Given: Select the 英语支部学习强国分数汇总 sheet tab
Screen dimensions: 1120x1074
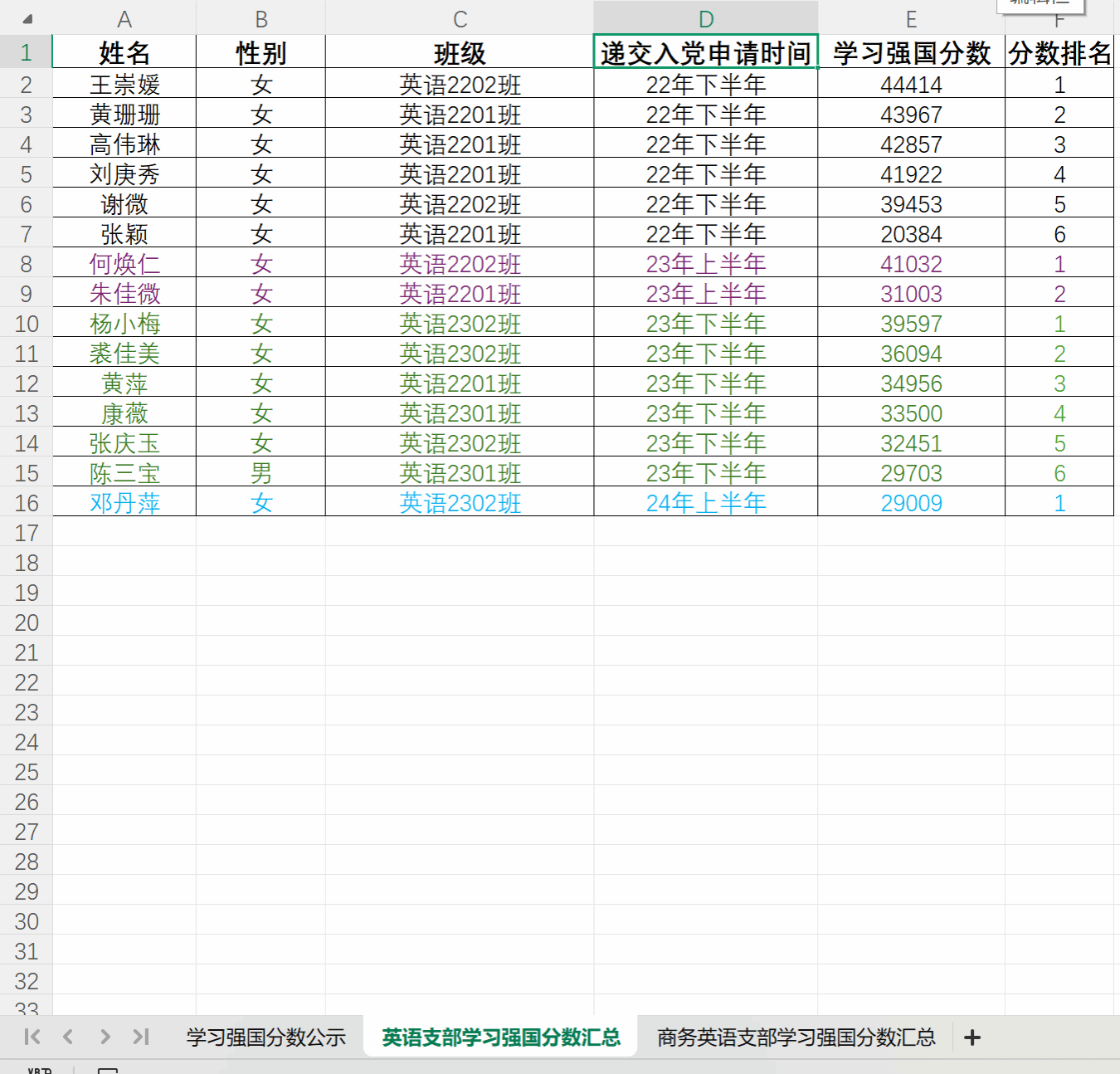Looking at the screenshot, I should point(500,1037).
